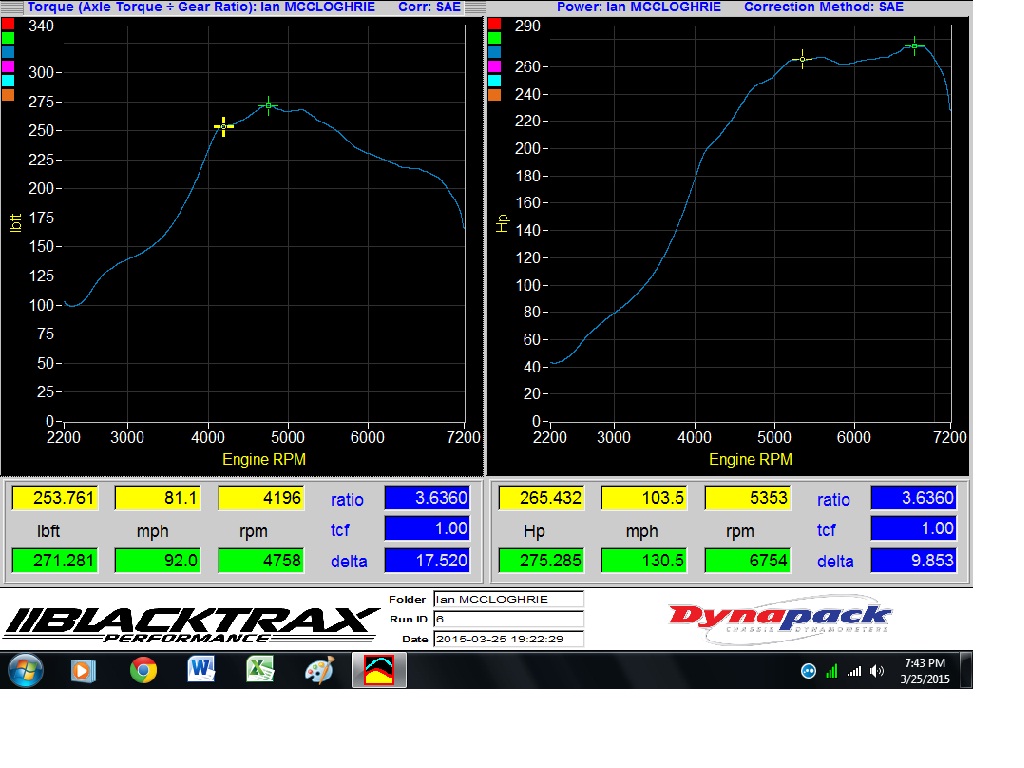Viewport: 1024px width, 768px height.
Task: Click the Run ID field
Action: tap(508, 619)
